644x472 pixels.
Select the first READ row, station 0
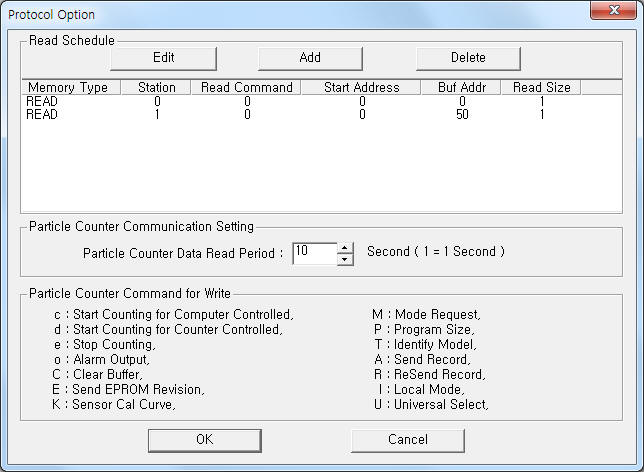(322, 101)
